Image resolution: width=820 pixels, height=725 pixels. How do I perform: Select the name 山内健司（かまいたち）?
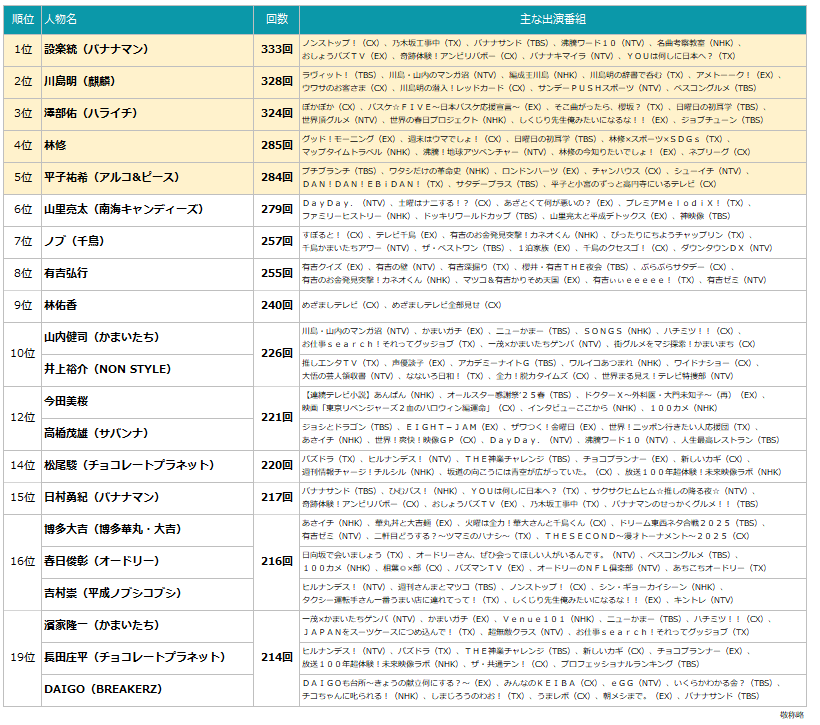point(101,337)
